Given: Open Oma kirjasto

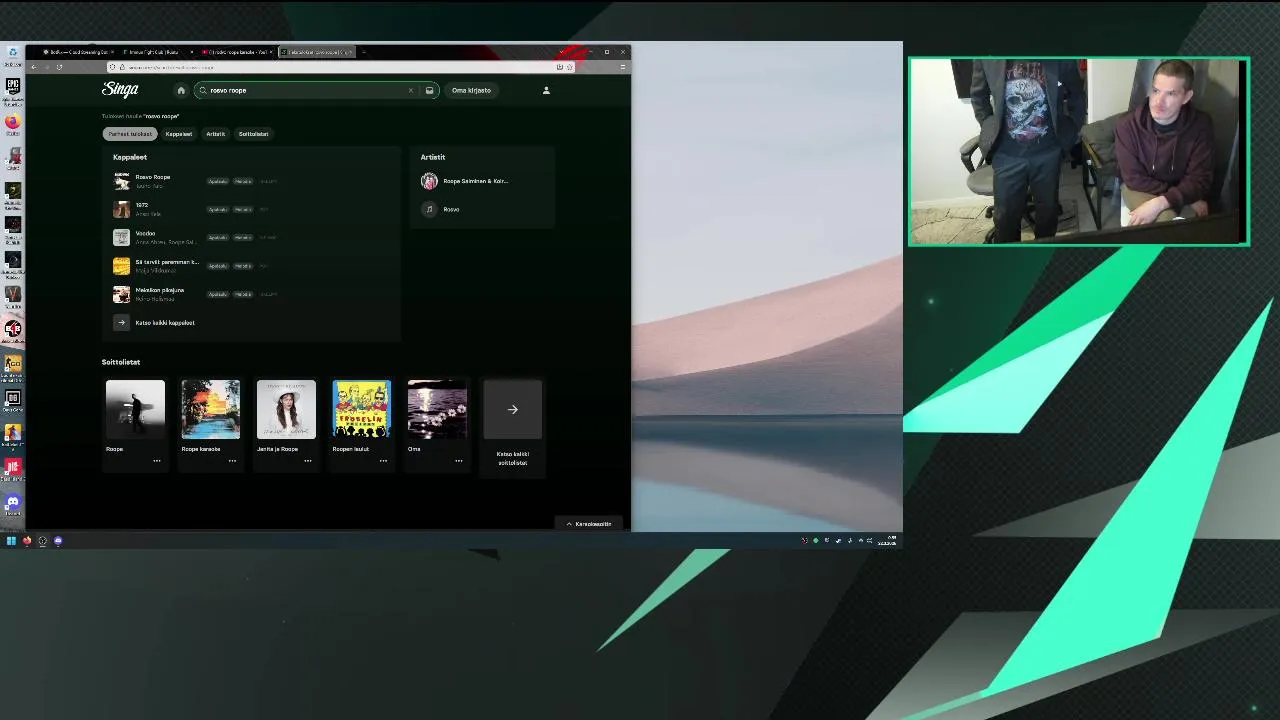Looking at the screenshot, I should (471, 90).
